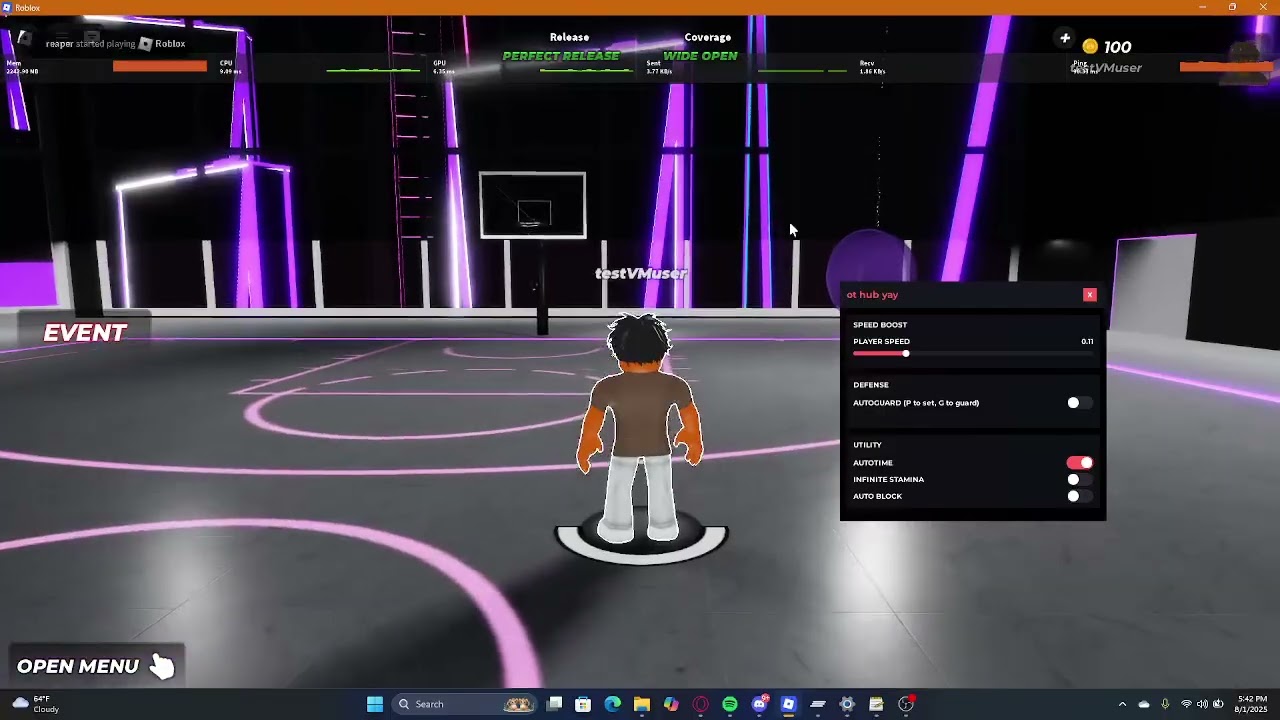Show hidden system tray icons
Image resolution: width=1280 pixels, height=720 pixels.
coord(1122,704)
